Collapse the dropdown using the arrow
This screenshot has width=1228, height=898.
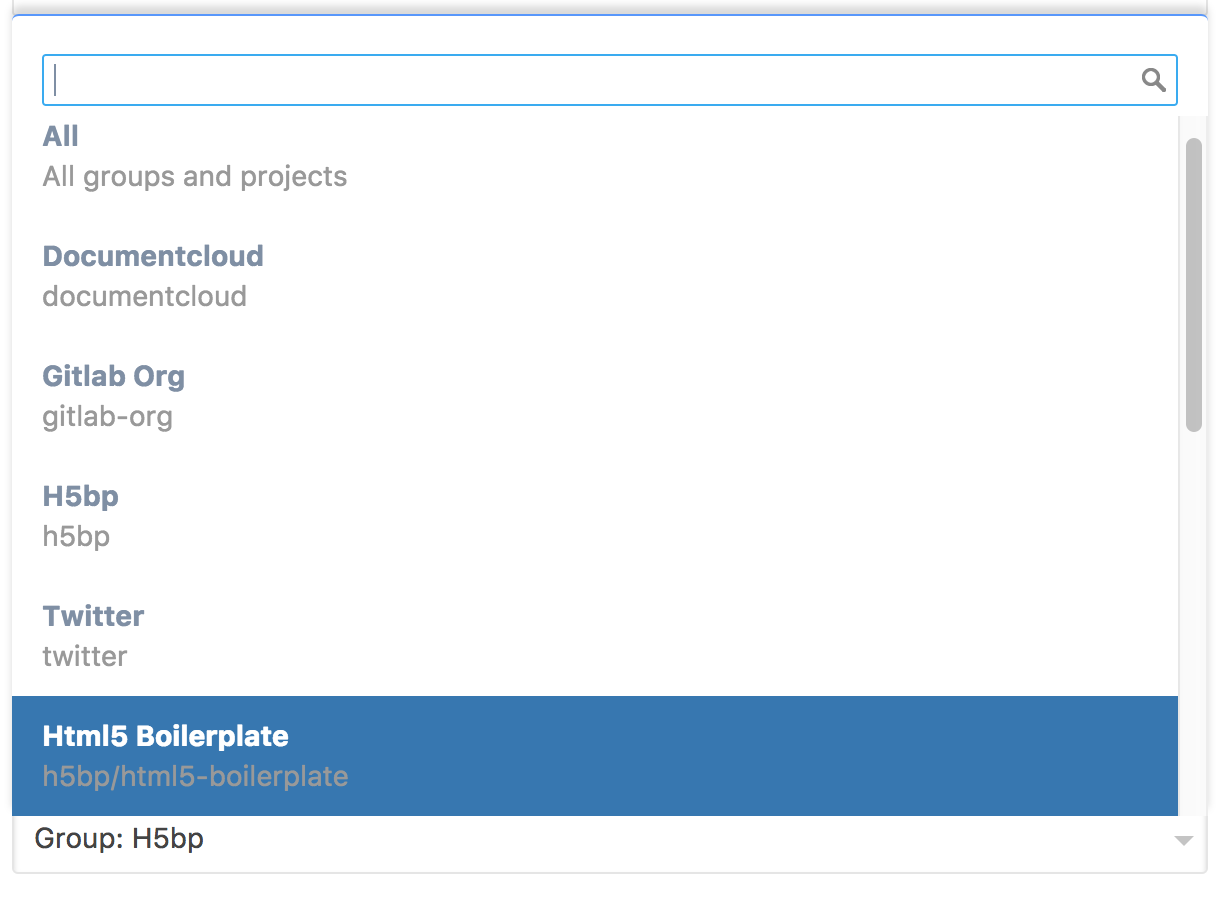1184,841
